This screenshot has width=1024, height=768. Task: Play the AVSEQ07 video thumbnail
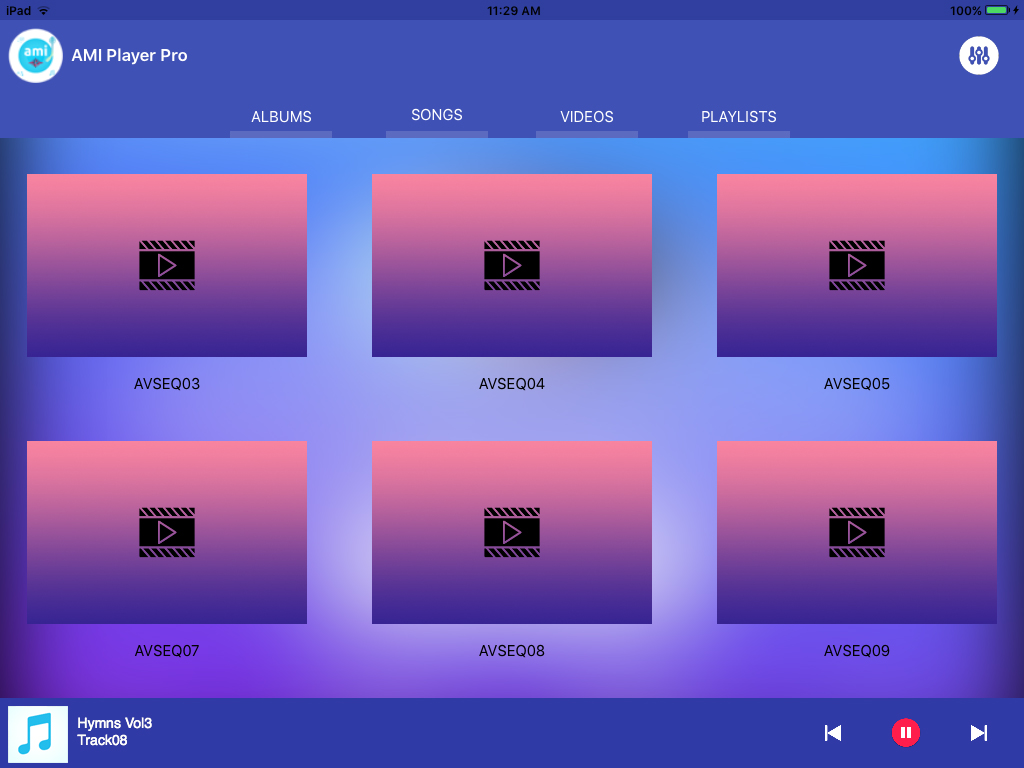(x=167, y=532)
